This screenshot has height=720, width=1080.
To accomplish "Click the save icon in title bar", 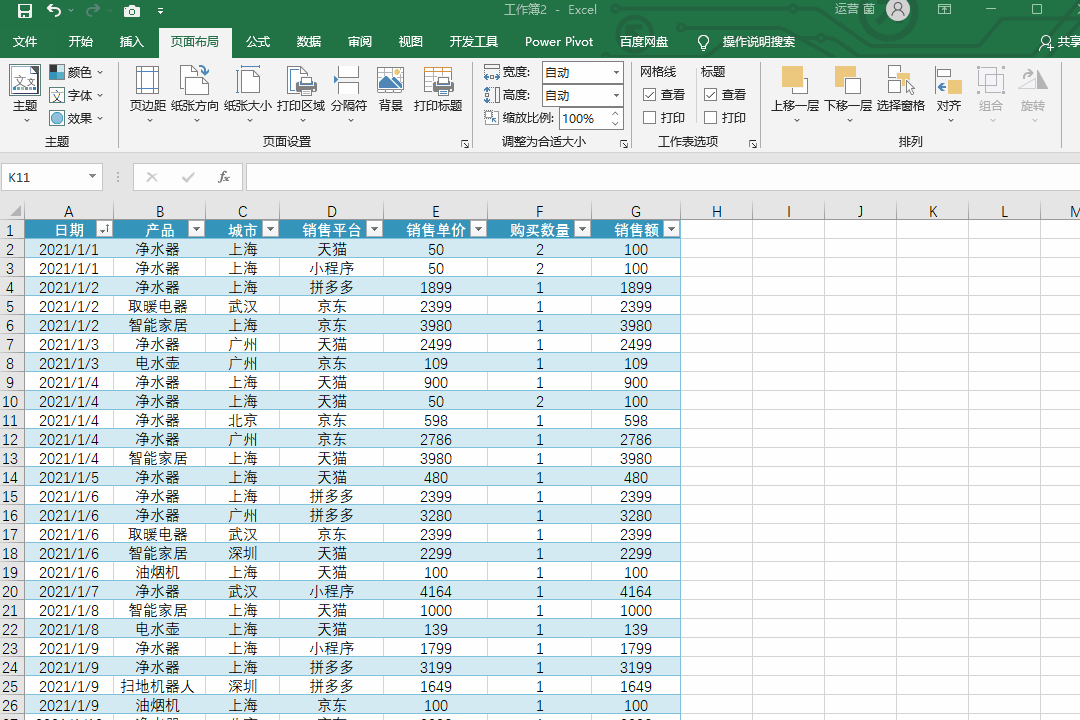I will coord(25,11).
